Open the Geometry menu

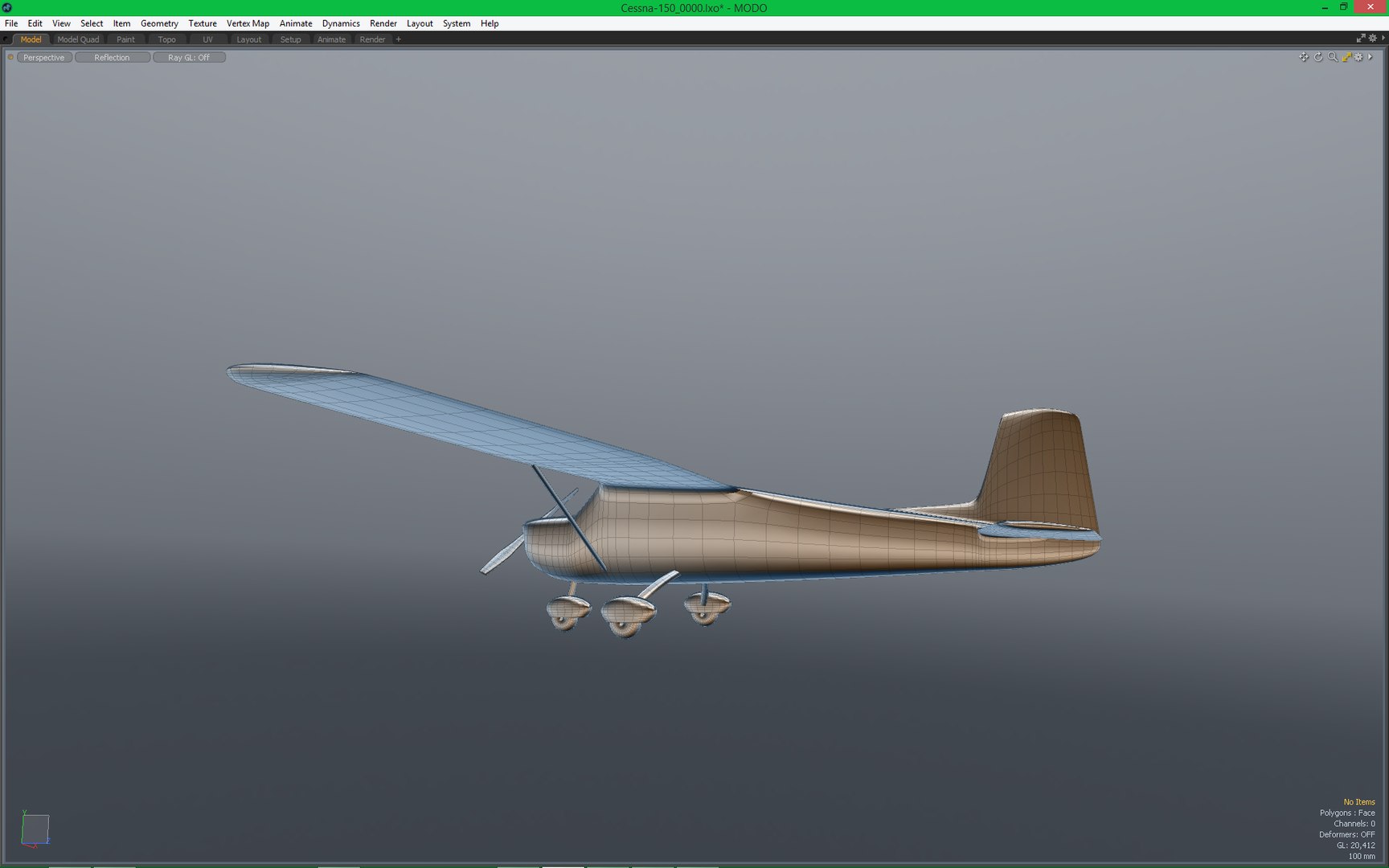(x=159, y=23)
